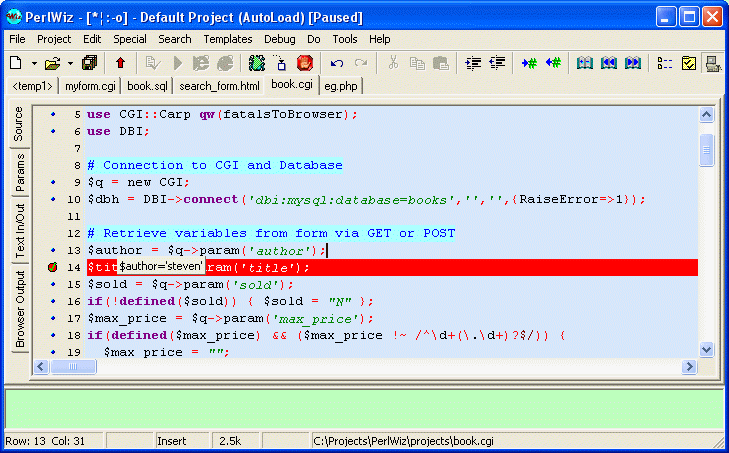Open the Templates menu

click(228, 39)
